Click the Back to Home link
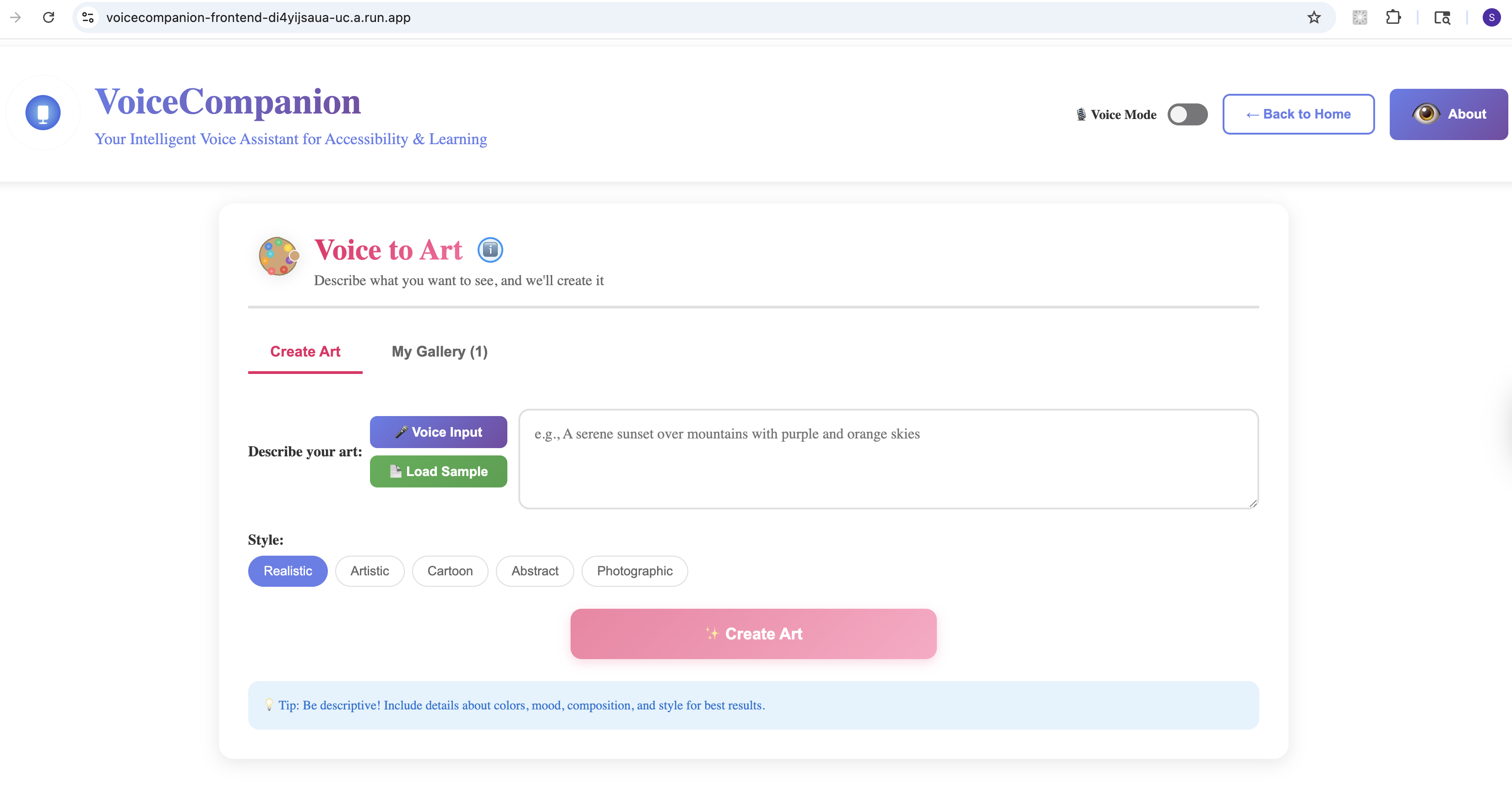Image resolution: width=1512 pixels, height=790 pixels. pyautogui.click(x=1298, y=114)
